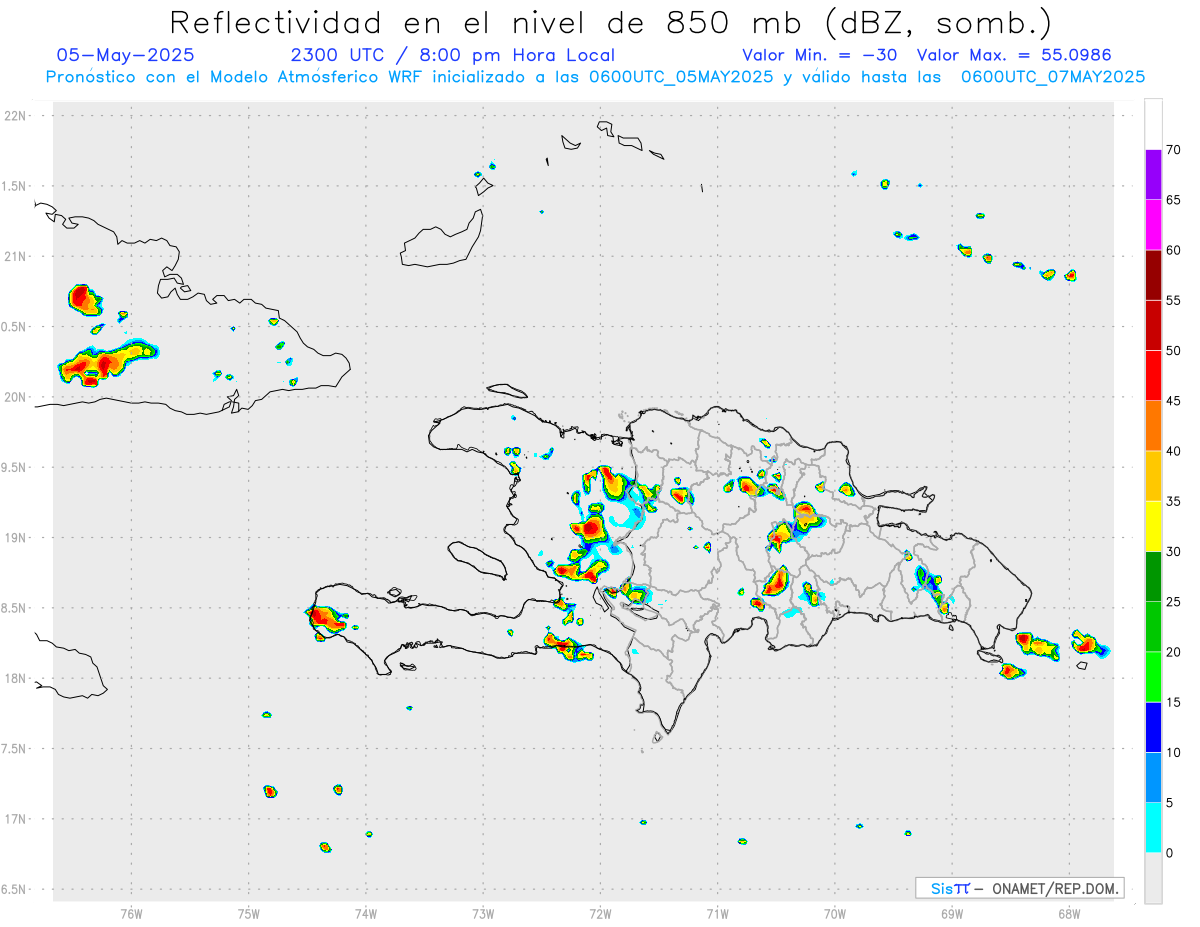Select the '18N' latitude label
This screenshot has height=927, width=1200.
point(17,678)
